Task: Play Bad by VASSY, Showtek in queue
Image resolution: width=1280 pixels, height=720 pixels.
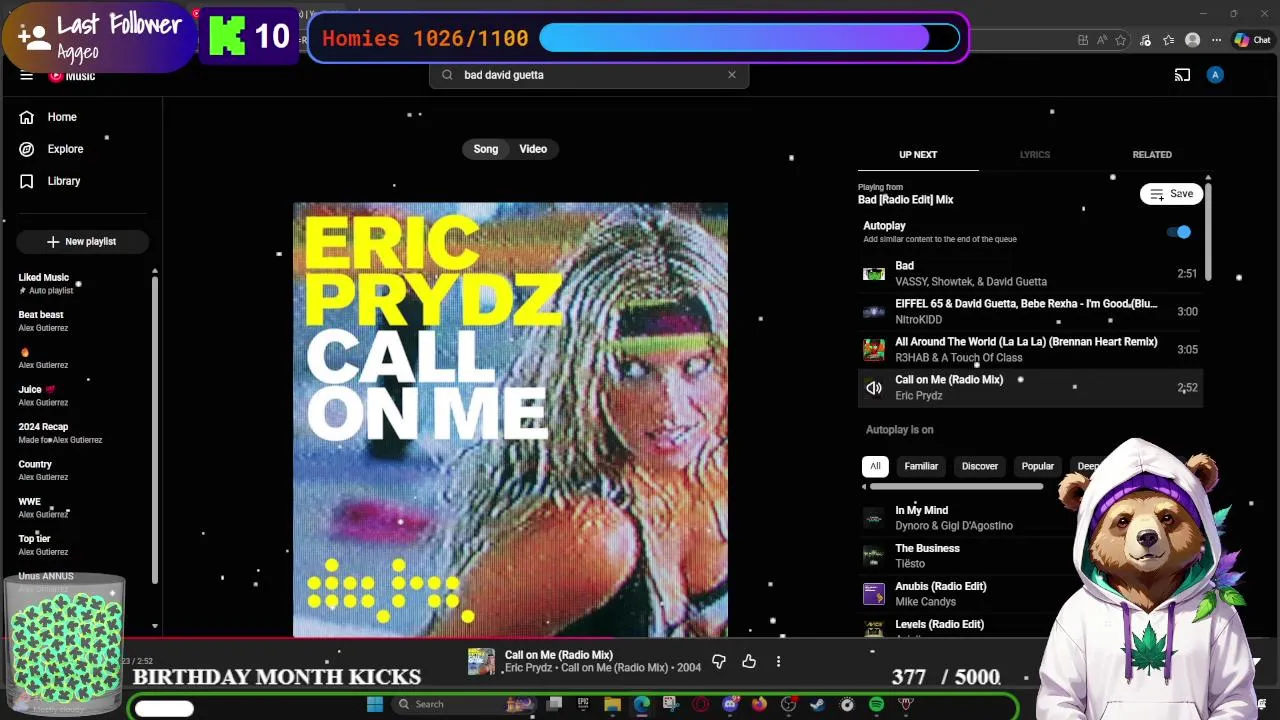Action: pyautogui.click(x=1030, y=274)
